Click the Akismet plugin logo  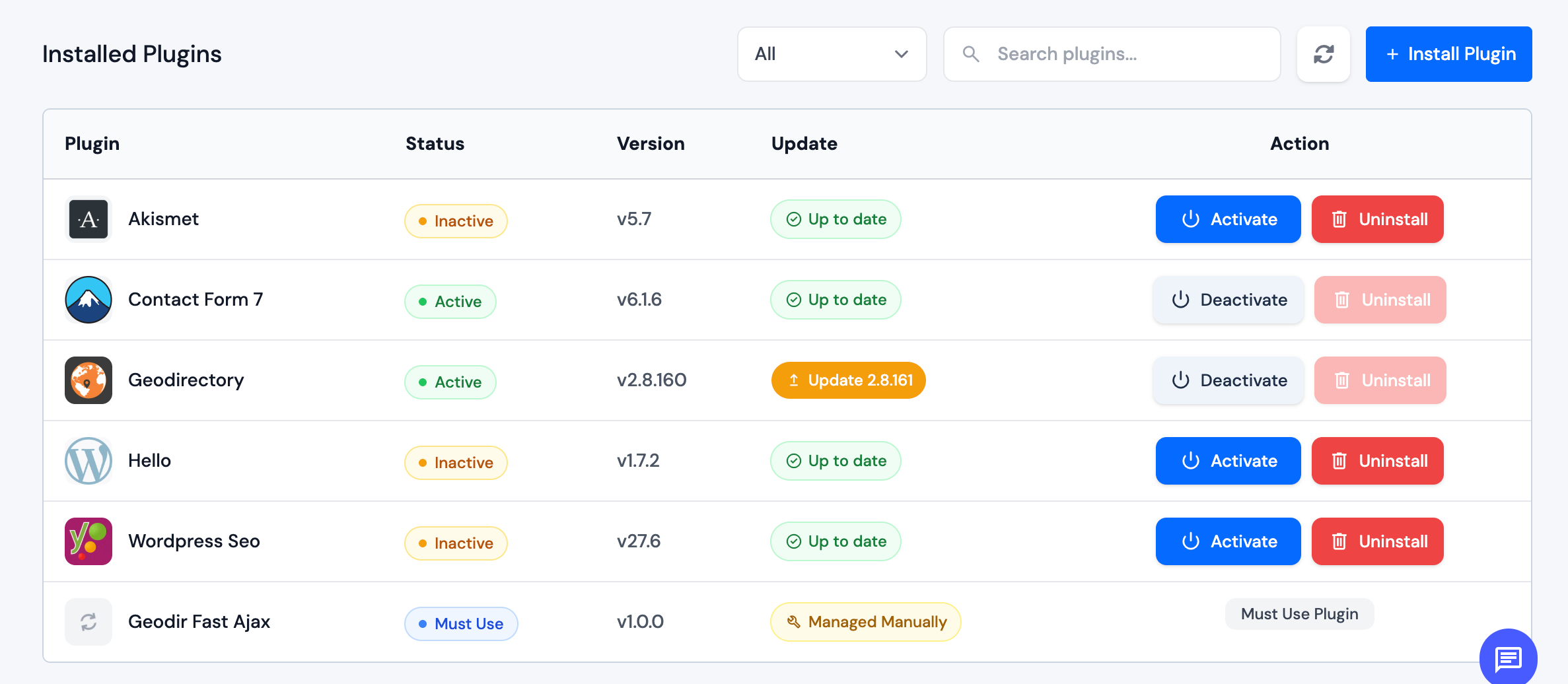pos(89,219)
